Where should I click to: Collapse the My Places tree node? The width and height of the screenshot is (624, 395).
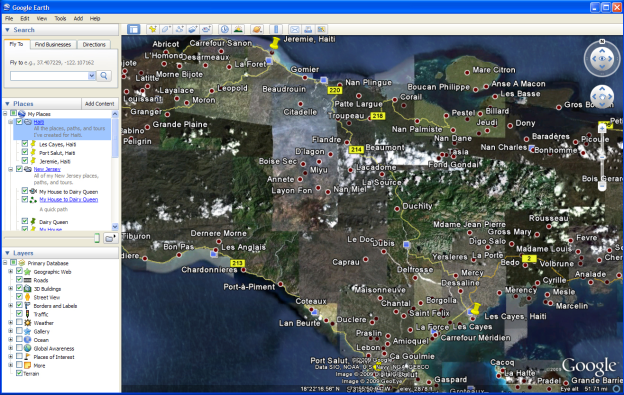pos(5,114)
